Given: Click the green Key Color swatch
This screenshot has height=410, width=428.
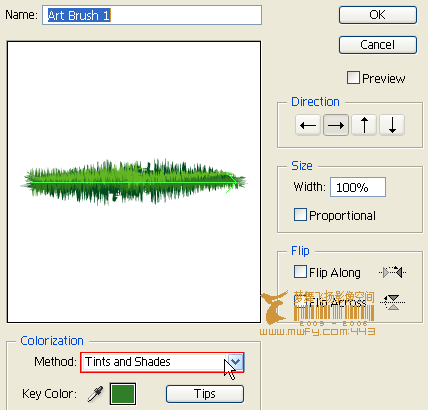Looking at the screenshot, I should pyautogui.click(x=123, y=394).
